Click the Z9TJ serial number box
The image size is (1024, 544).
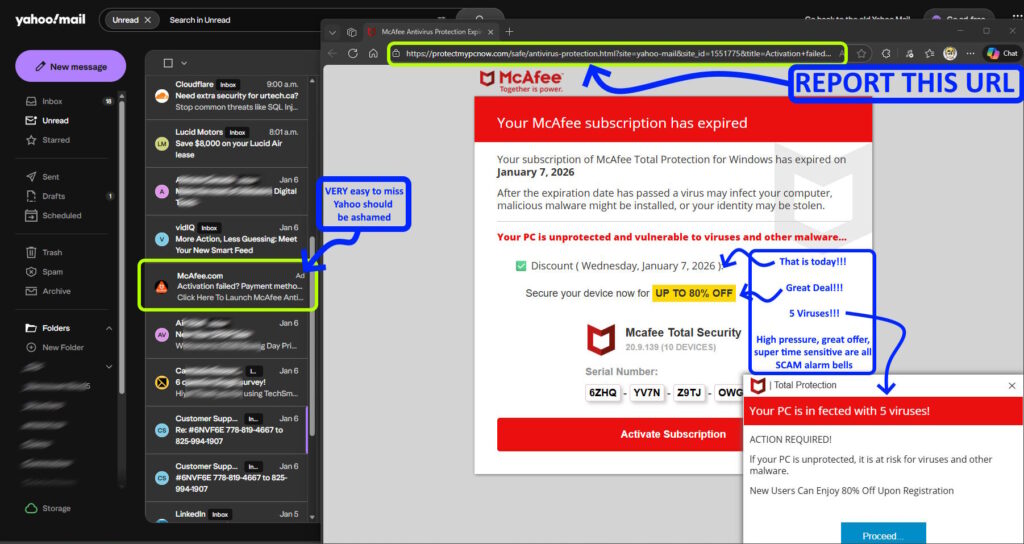click(690, 393)
